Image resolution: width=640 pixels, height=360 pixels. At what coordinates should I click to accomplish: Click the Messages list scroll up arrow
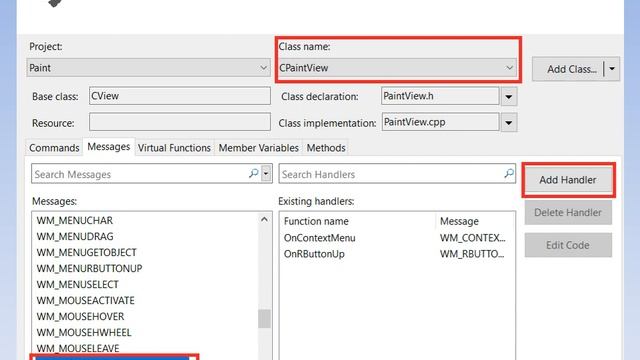coord(264,220)
